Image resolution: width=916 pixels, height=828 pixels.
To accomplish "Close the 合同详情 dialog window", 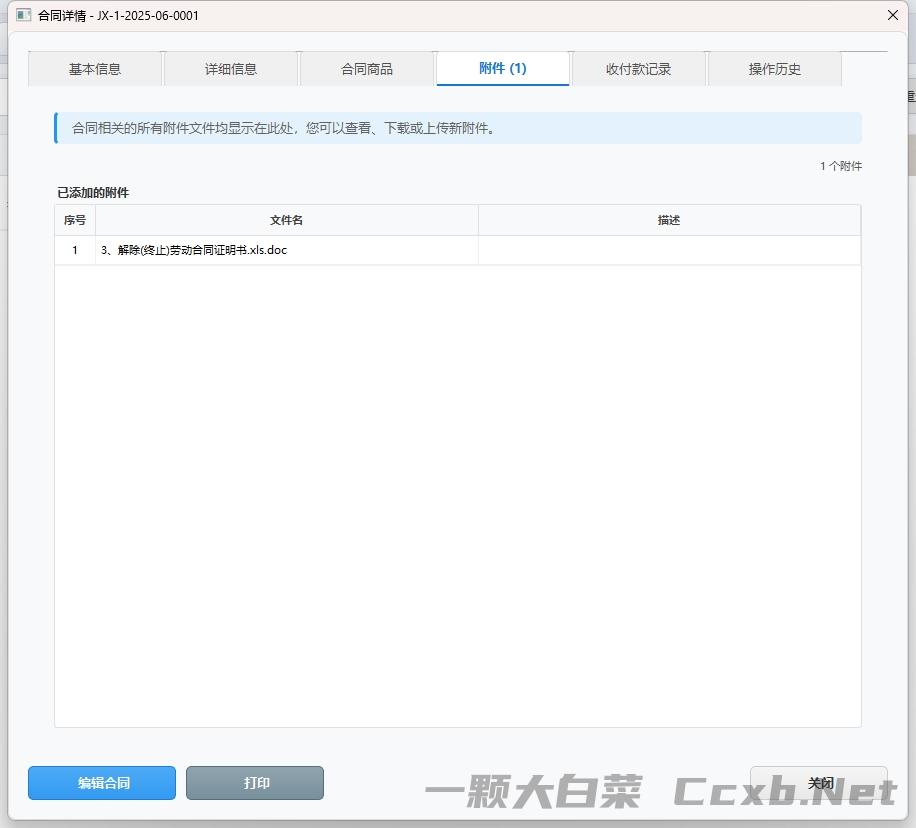I will [893, 15].
